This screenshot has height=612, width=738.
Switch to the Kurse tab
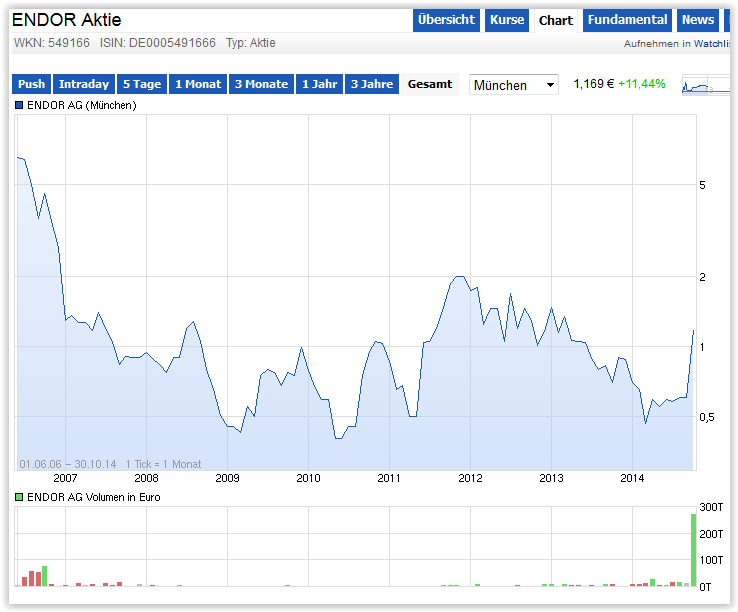point(507,20)
